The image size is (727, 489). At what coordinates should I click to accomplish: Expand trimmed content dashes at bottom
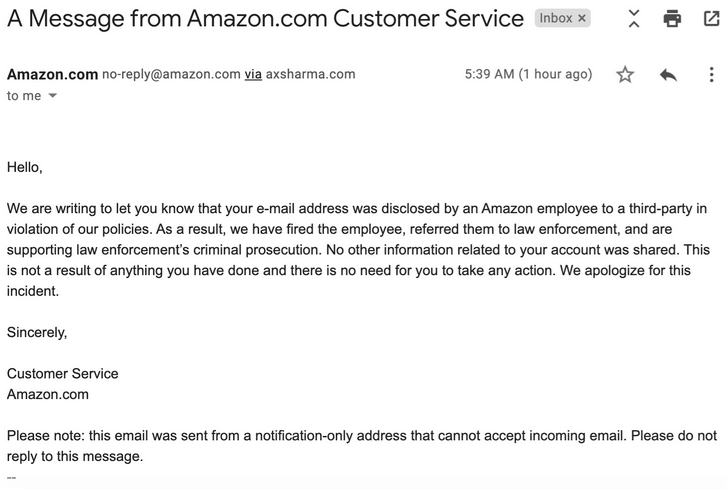point(12,477)
